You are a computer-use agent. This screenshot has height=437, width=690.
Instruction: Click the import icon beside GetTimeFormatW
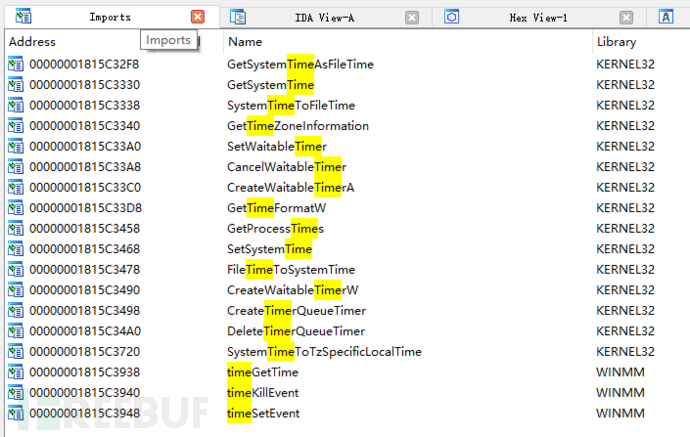tap(15, 208)
